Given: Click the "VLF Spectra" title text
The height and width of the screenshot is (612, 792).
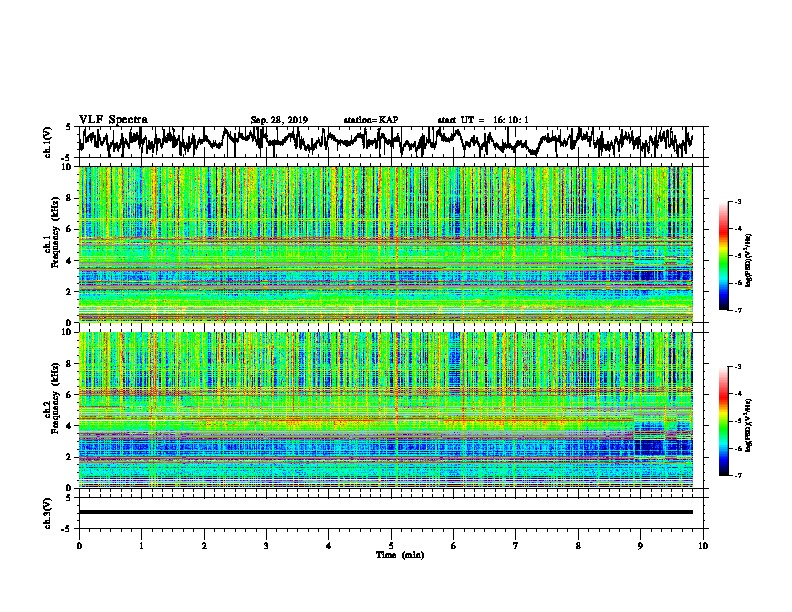Looking at the screenshot, I should (113, 120).
